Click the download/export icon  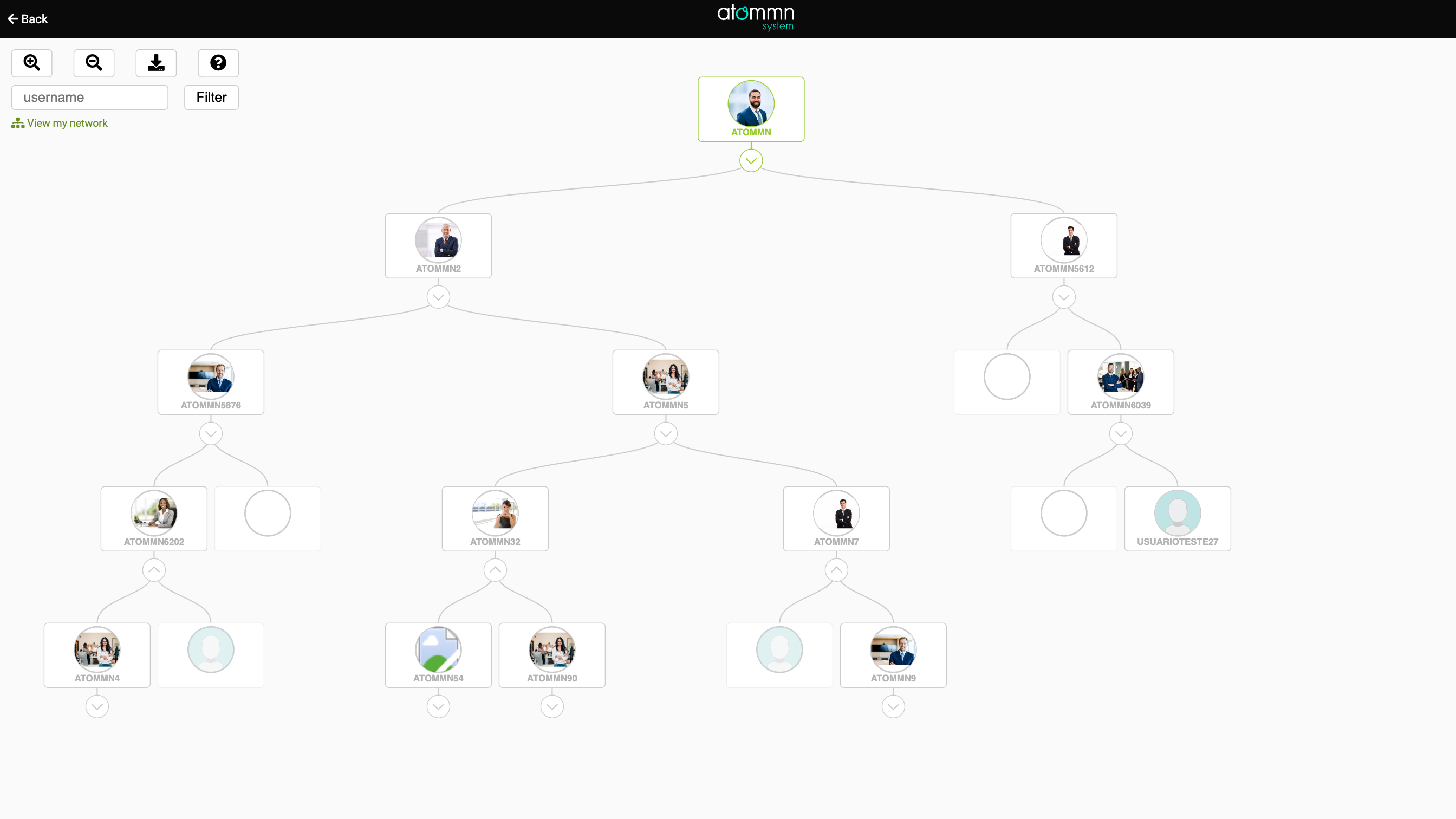click(156, 62)
